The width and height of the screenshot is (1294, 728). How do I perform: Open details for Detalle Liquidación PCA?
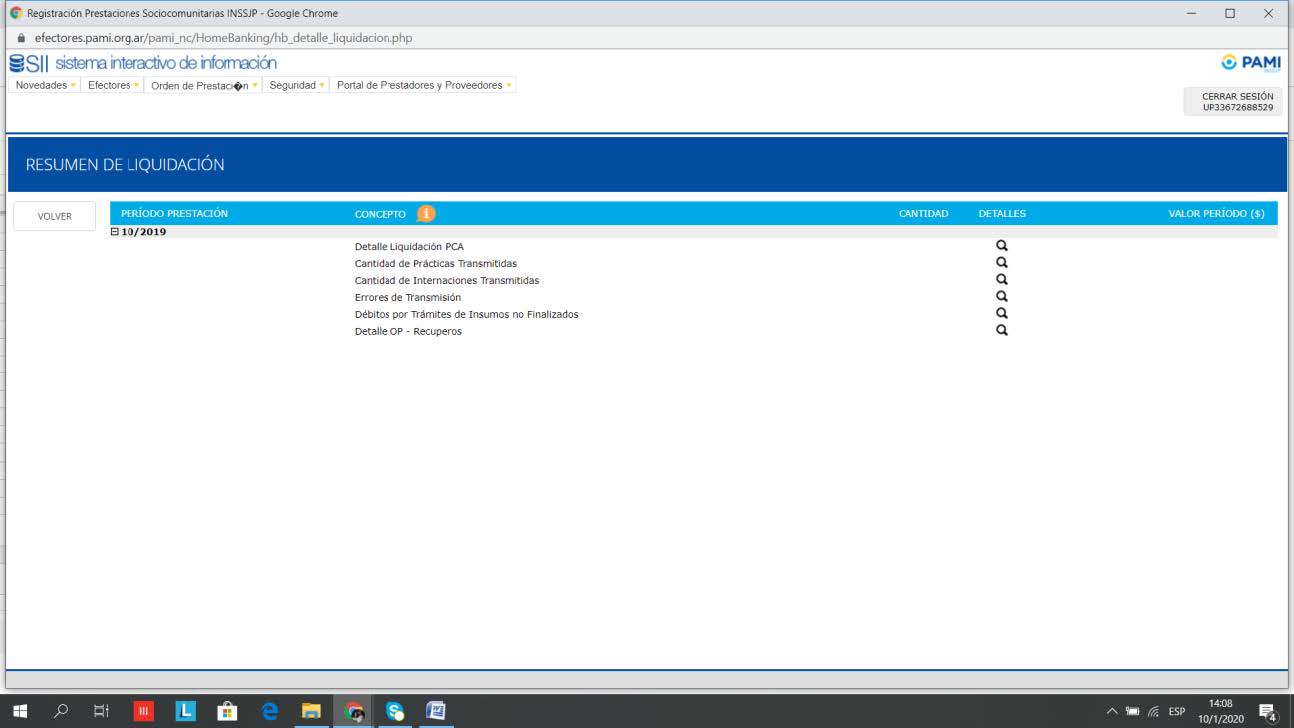click(1002, 246)
